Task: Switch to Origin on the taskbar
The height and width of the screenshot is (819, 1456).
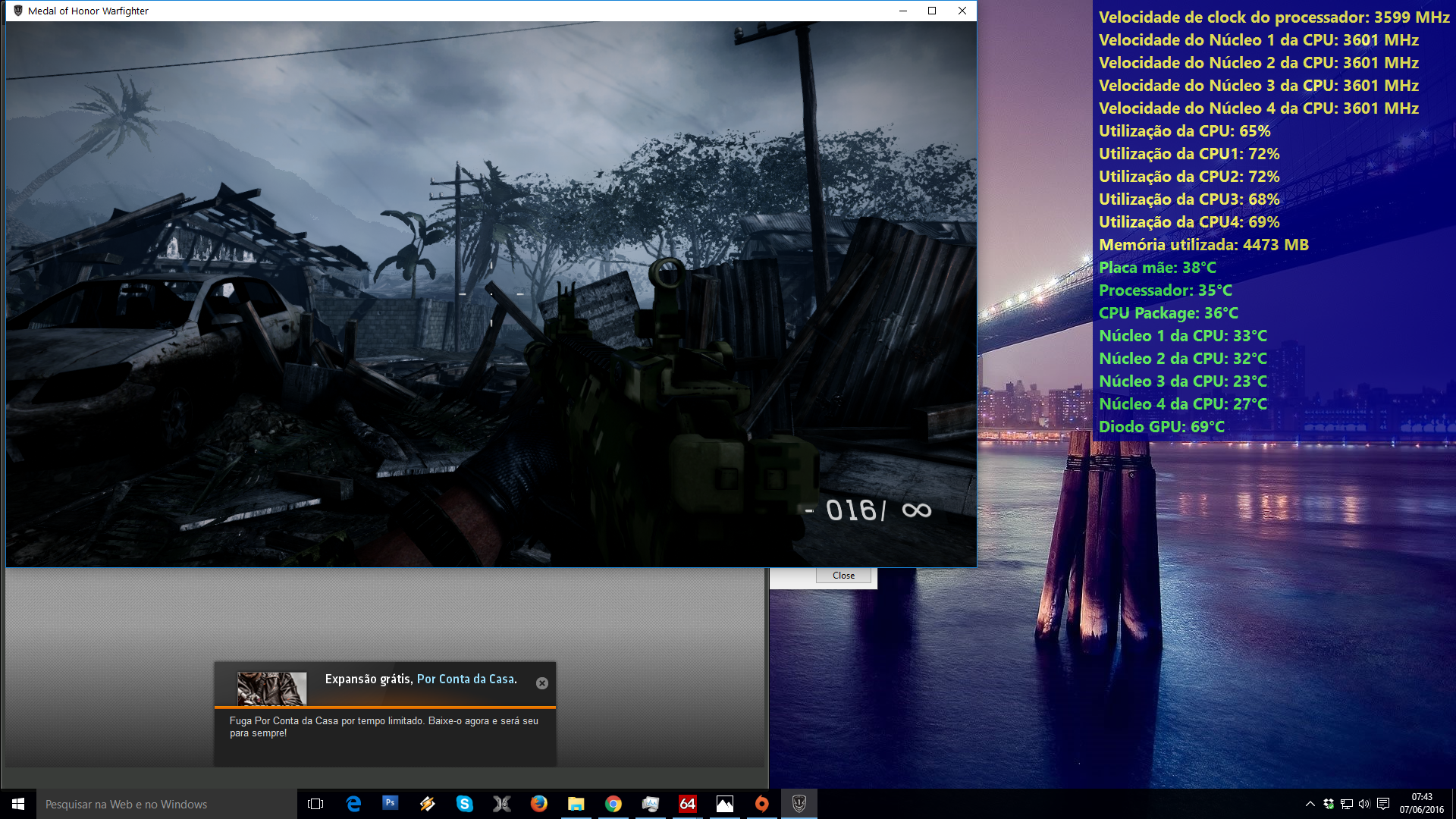Action: point(762,804)
